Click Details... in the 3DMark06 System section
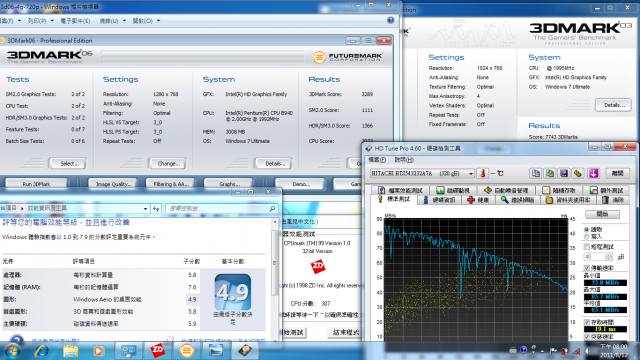The width and height of the screenshot is (640, 360). pyautogui.click(x=273, y=164)
